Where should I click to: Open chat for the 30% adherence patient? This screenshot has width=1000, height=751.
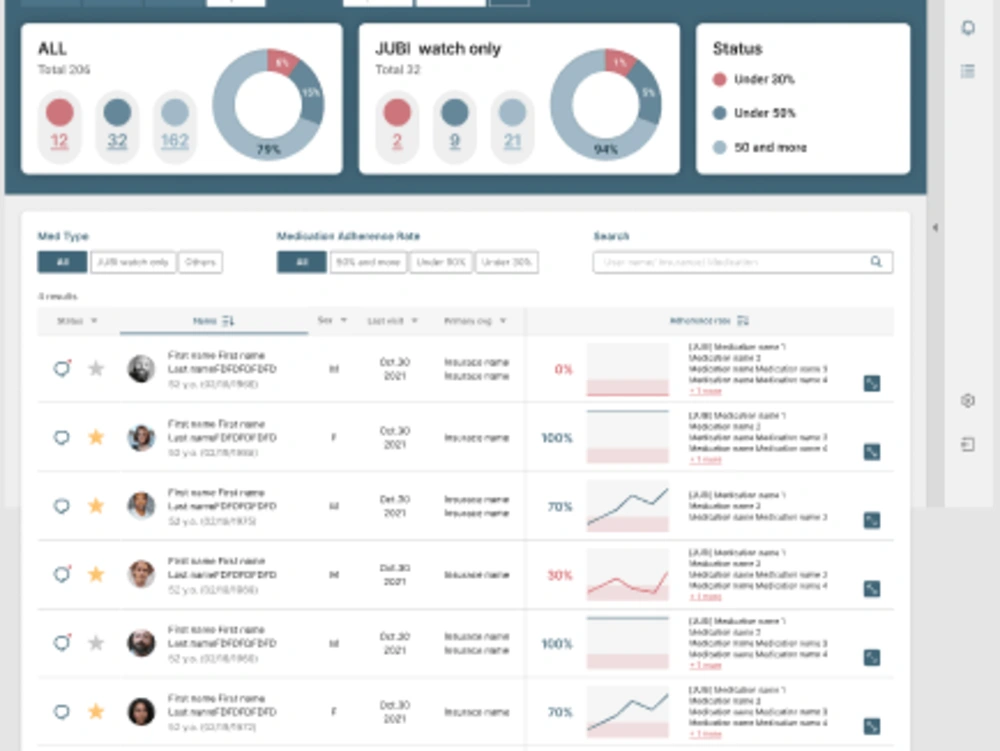pos(62,574)
